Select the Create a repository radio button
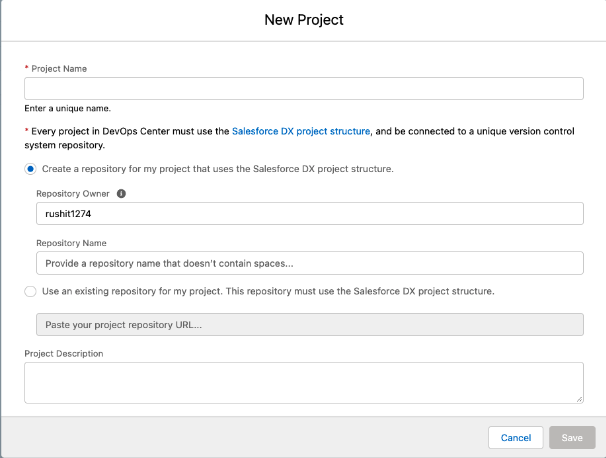606x458 pixels. (31, 169)
